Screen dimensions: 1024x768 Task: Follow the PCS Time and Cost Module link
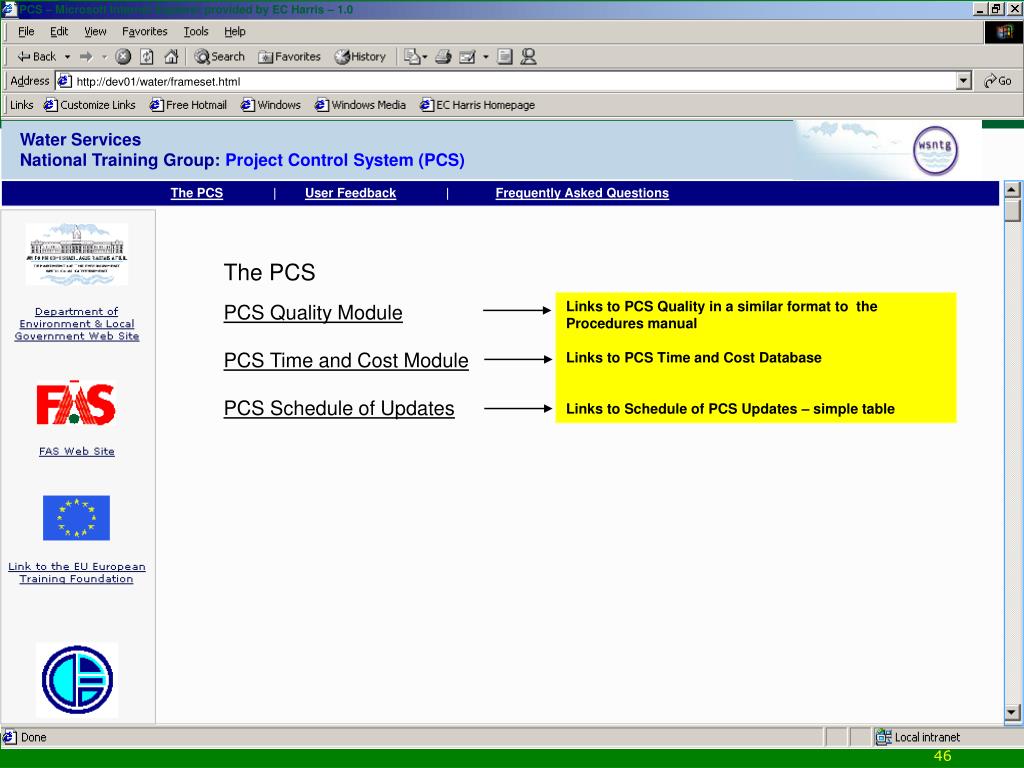(346, 361)
